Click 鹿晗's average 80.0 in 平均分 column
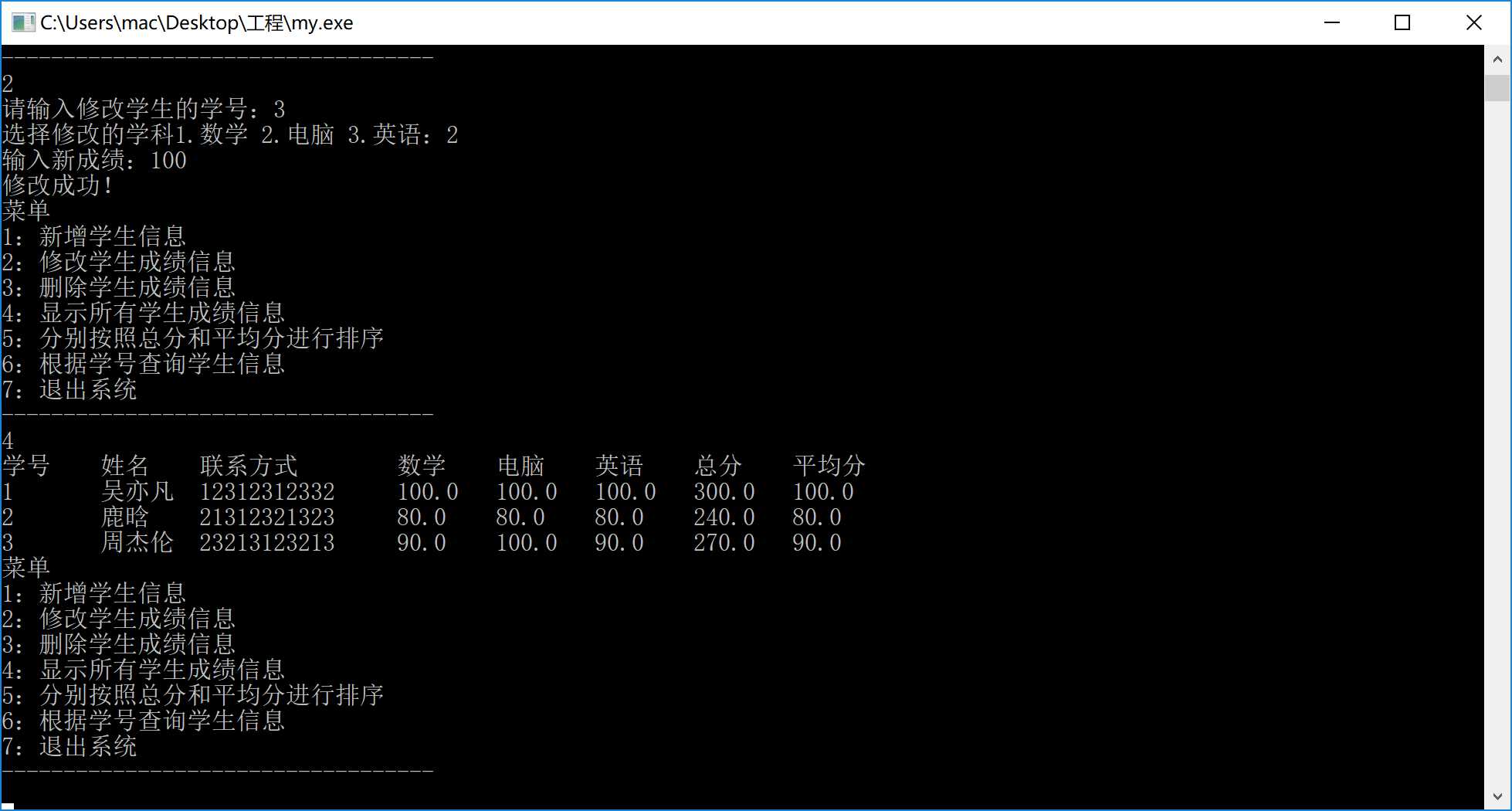The width and height of the screenshot is (1512, 811). 817,517
